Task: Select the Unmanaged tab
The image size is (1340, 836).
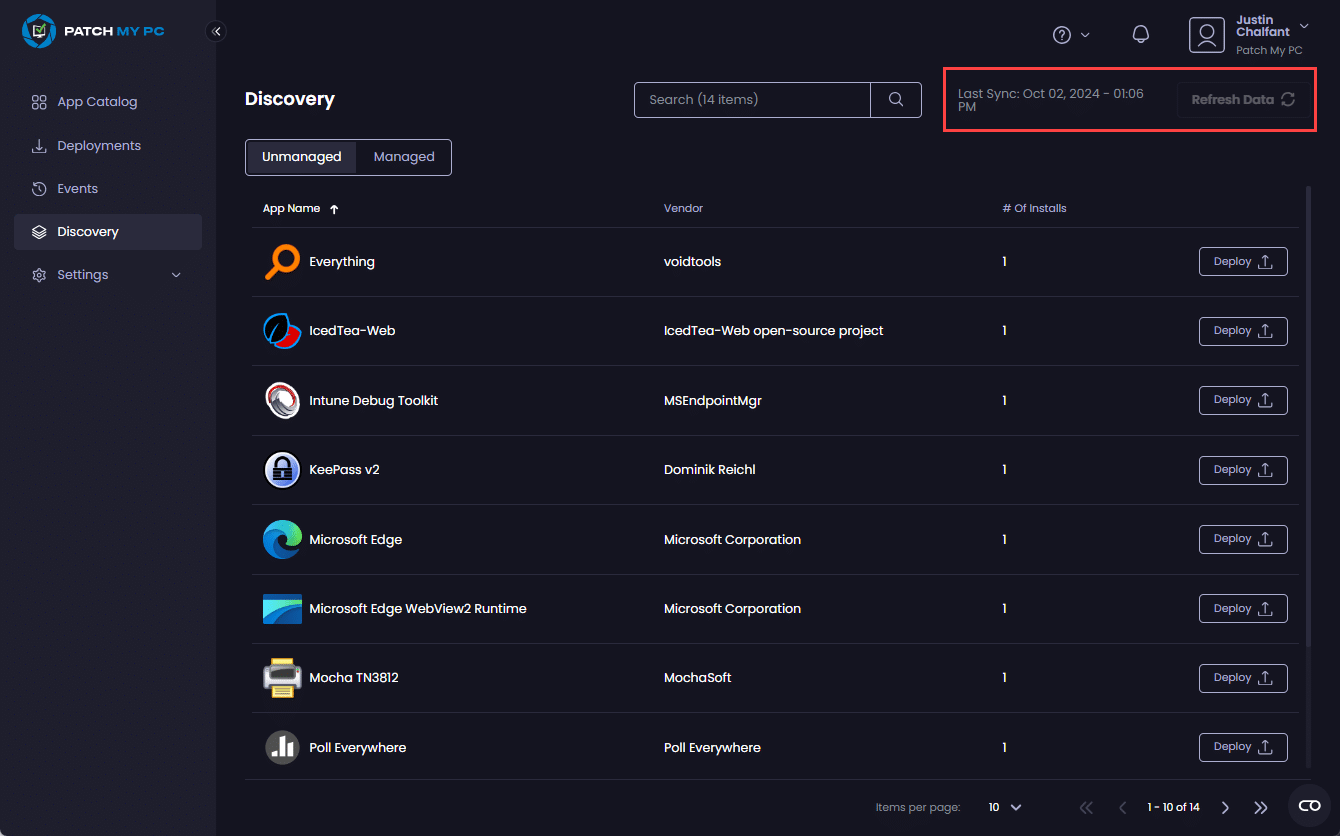Action: click(x=302, y=157)
